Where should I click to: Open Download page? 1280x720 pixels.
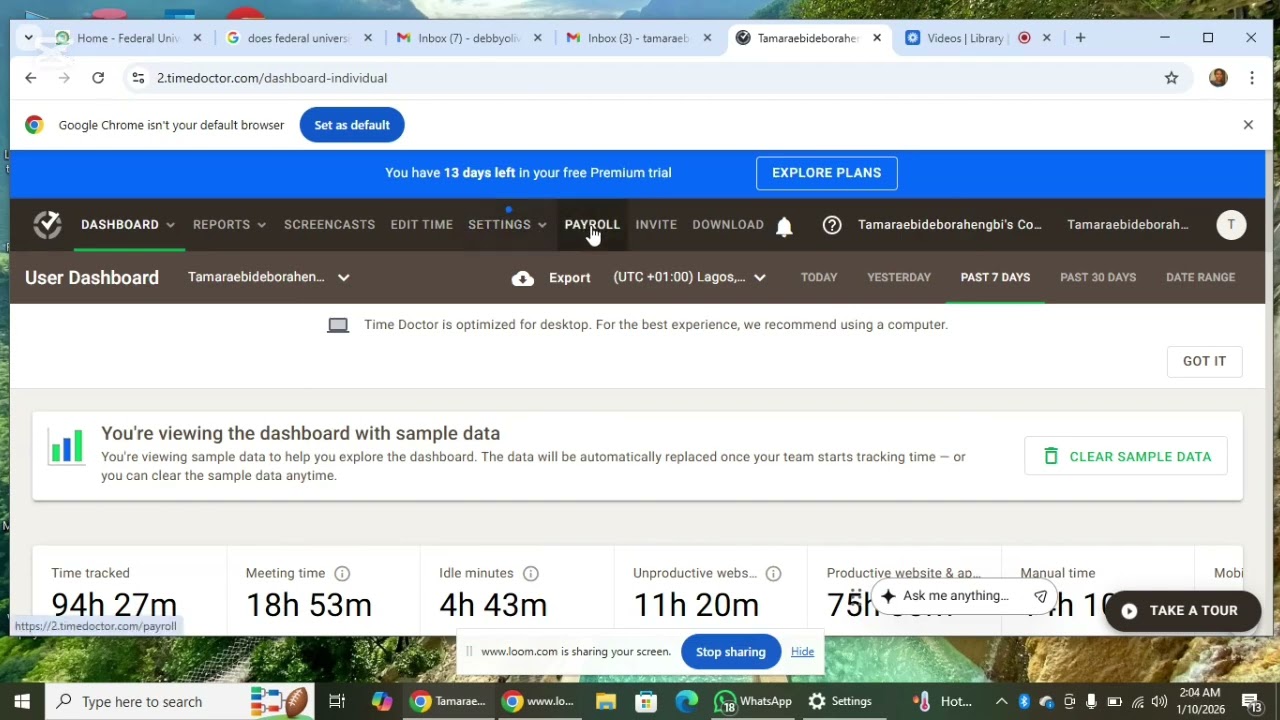[x=728, y=225]
